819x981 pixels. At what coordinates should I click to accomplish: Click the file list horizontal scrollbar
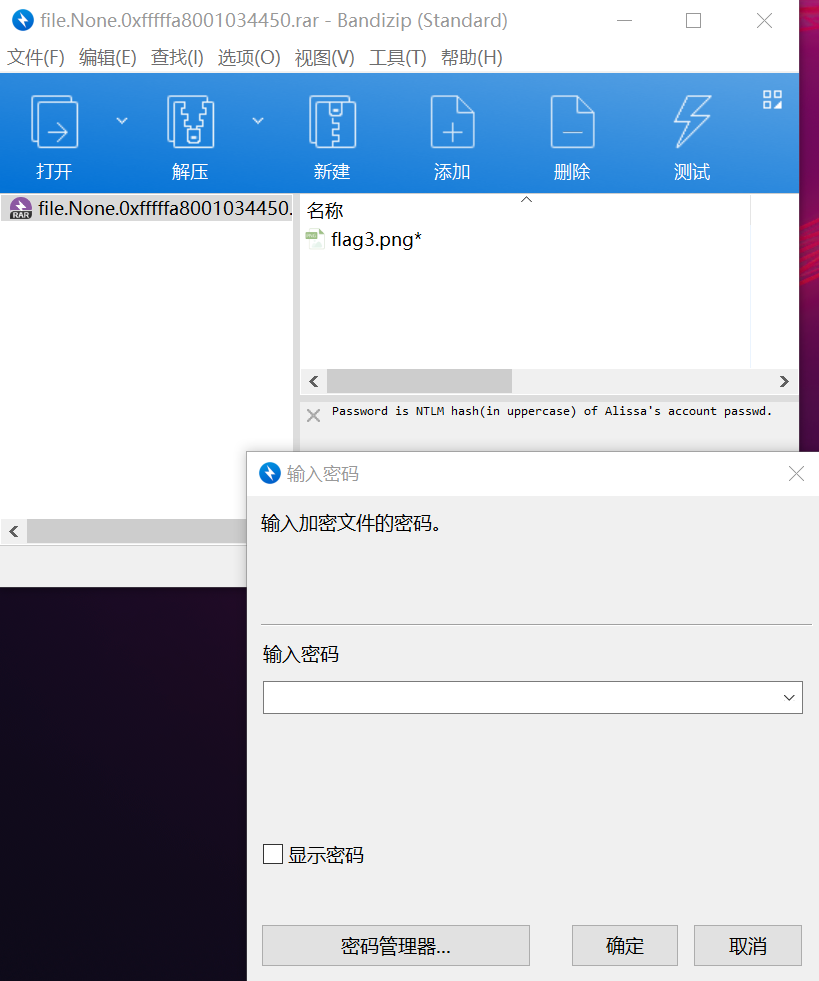419,381
